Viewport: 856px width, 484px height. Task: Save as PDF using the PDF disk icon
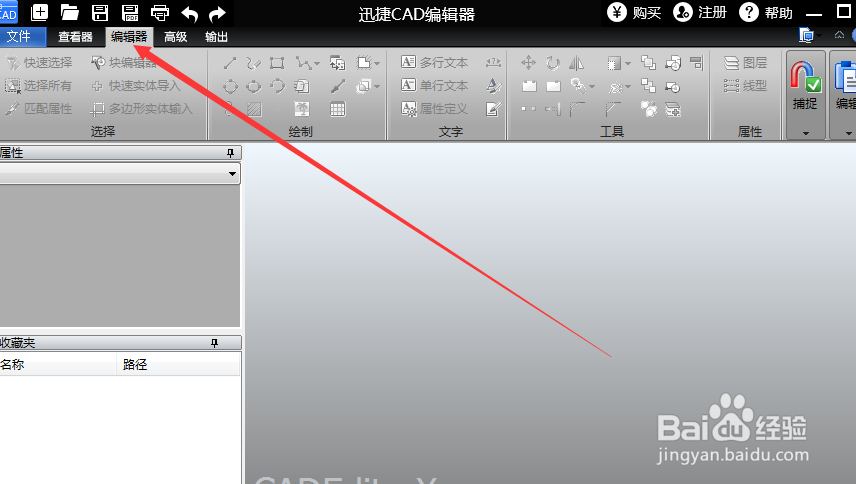coord(130,12)
